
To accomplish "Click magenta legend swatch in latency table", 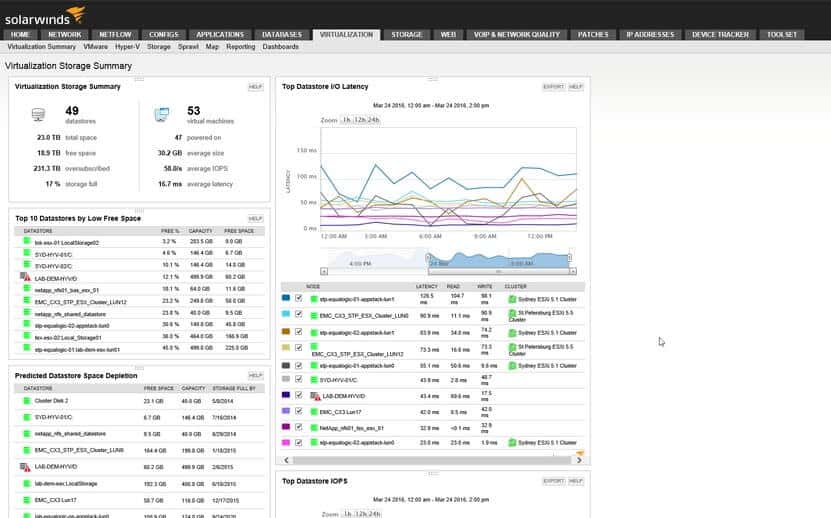I will (x=286, y=442).
